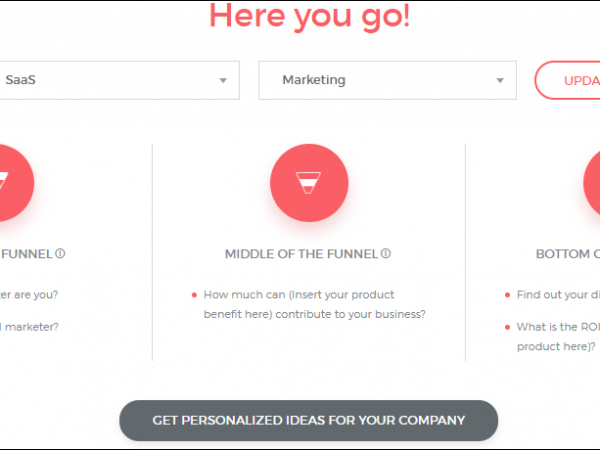Screen dimensions: 600x450
Task: Click the partially visible bottom funnel icon
Action: (592, 183)
